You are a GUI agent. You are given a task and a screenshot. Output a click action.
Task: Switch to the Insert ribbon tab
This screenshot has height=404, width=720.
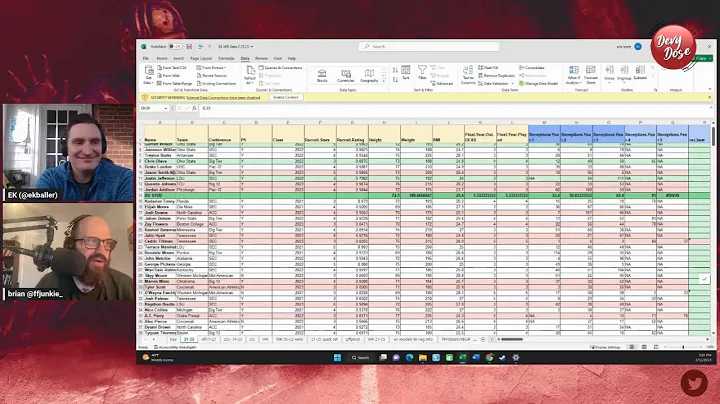click(x=179, y=58)
